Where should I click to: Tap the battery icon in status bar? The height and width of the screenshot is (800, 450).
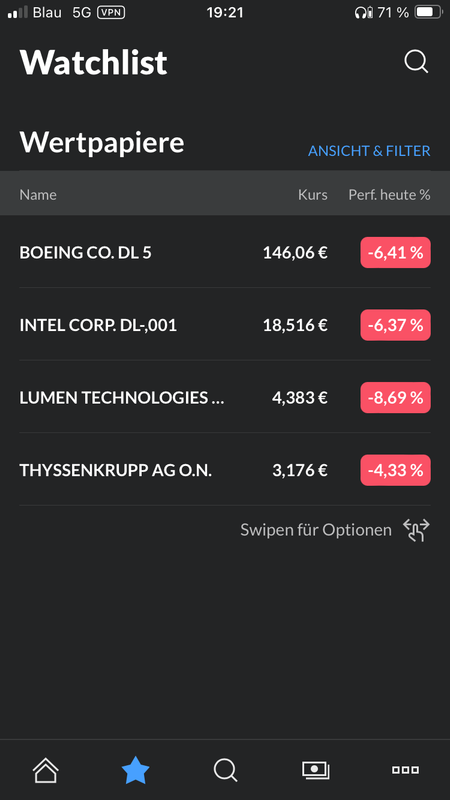(x=428, y=12)
